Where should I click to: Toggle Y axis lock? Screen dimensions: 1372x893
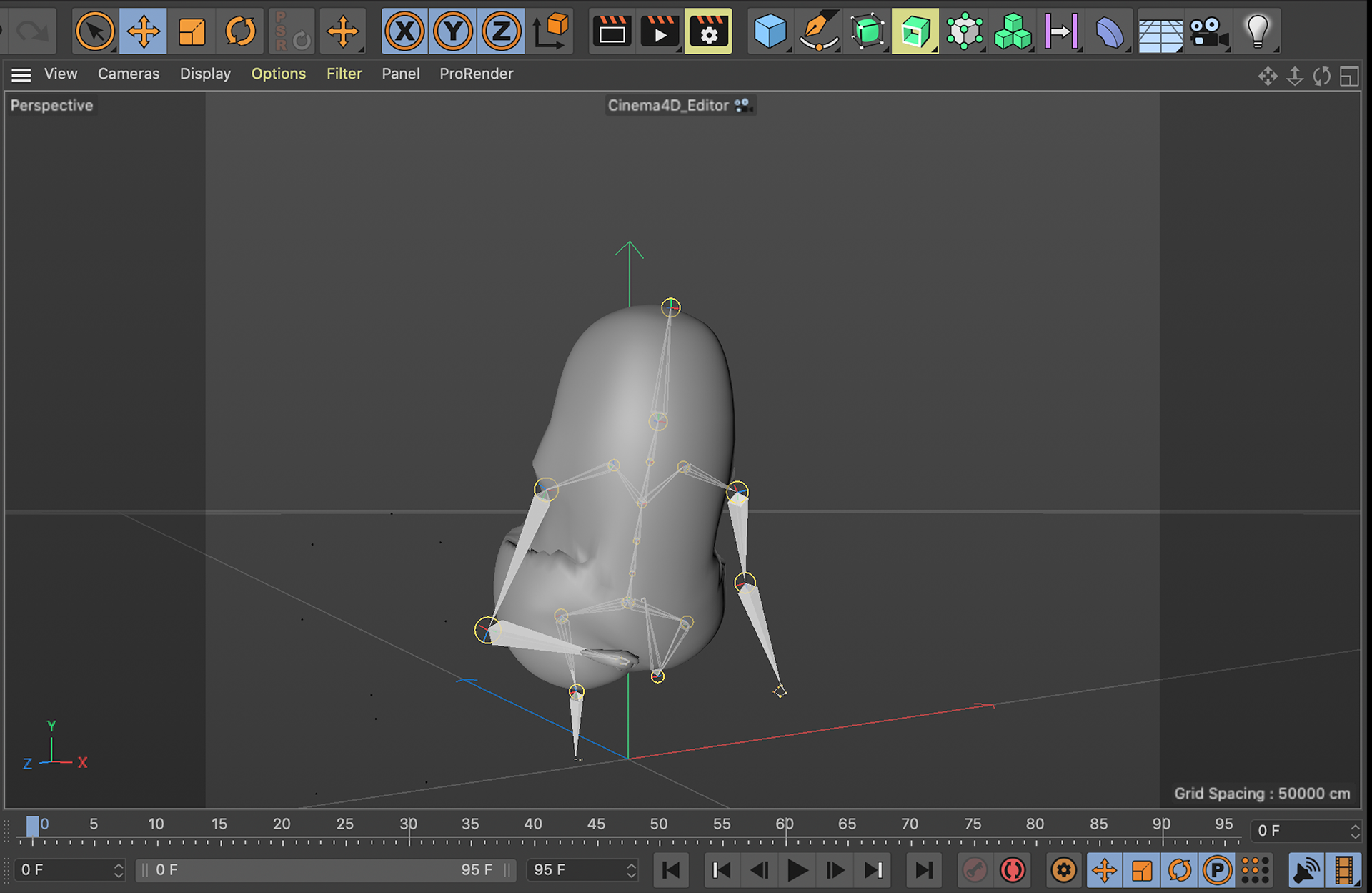453,31
